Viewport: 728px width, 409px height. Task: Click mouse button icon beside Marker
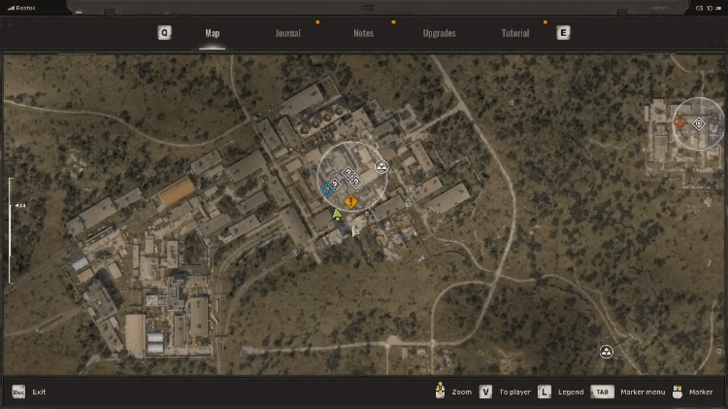tap(677, 392)
